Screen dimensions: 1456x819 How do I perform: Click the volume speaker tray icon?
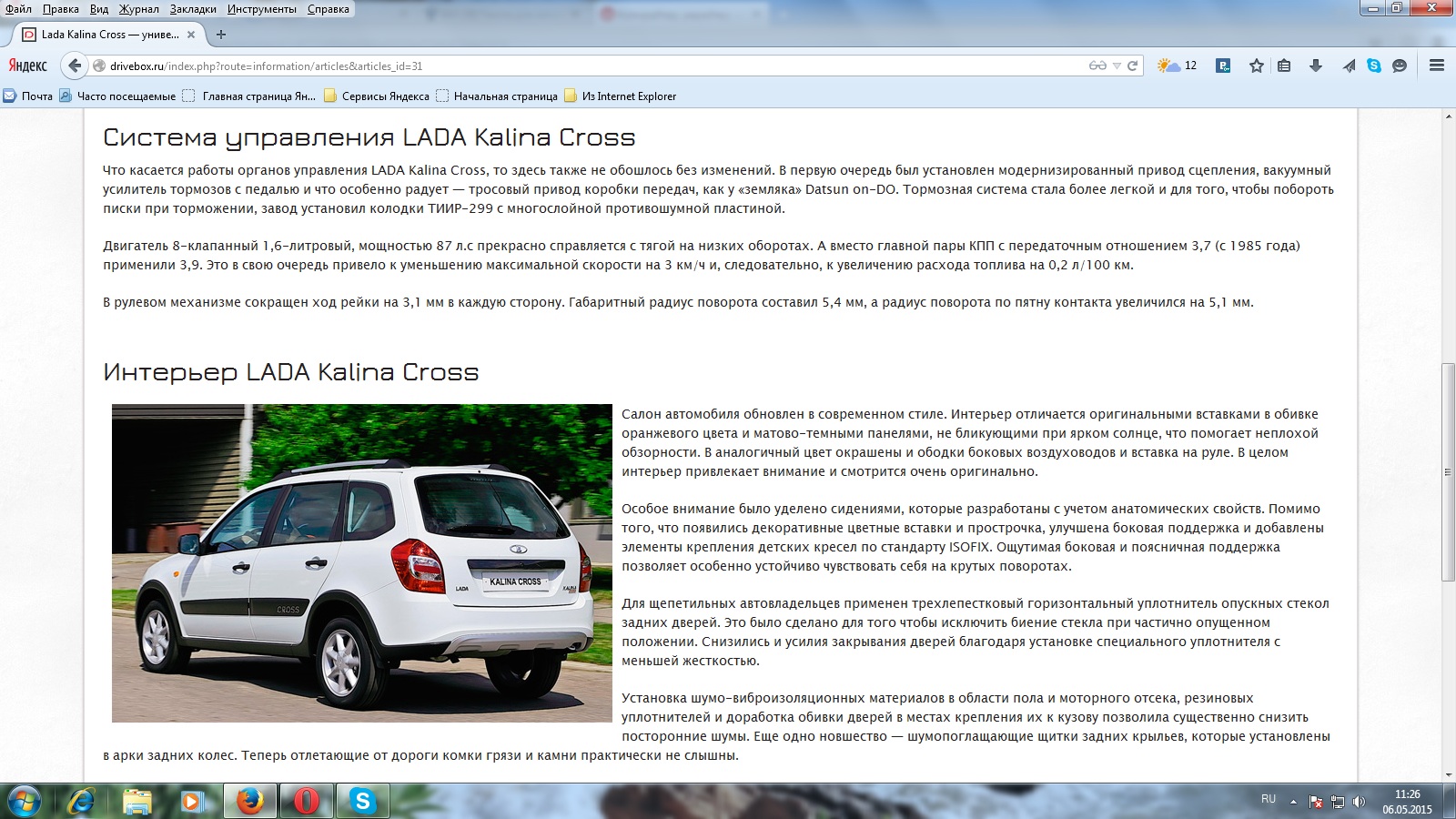pos(1359,802)
